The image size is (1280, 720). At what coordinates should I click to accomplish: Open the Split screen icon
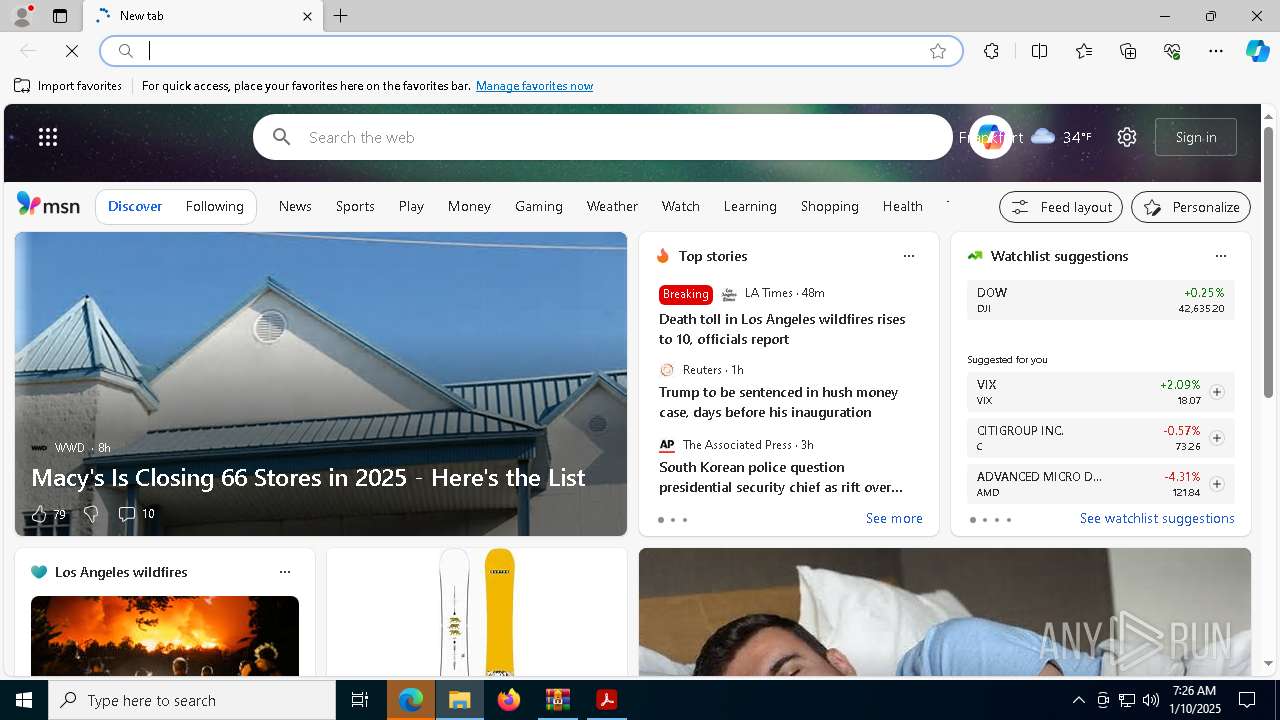(1039, 51)
